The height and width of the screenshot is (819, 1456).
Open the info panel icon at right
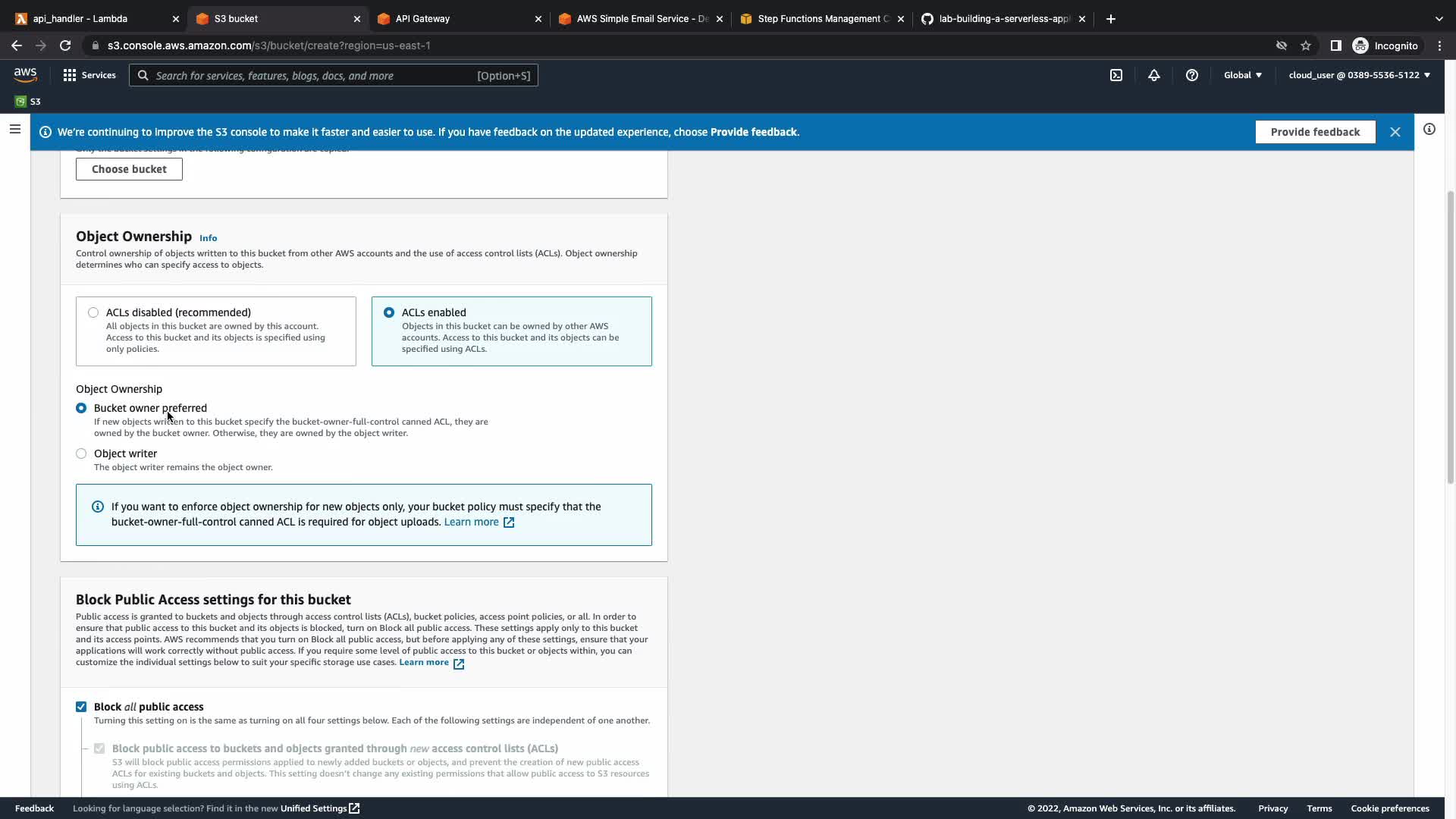[1429, 129]
